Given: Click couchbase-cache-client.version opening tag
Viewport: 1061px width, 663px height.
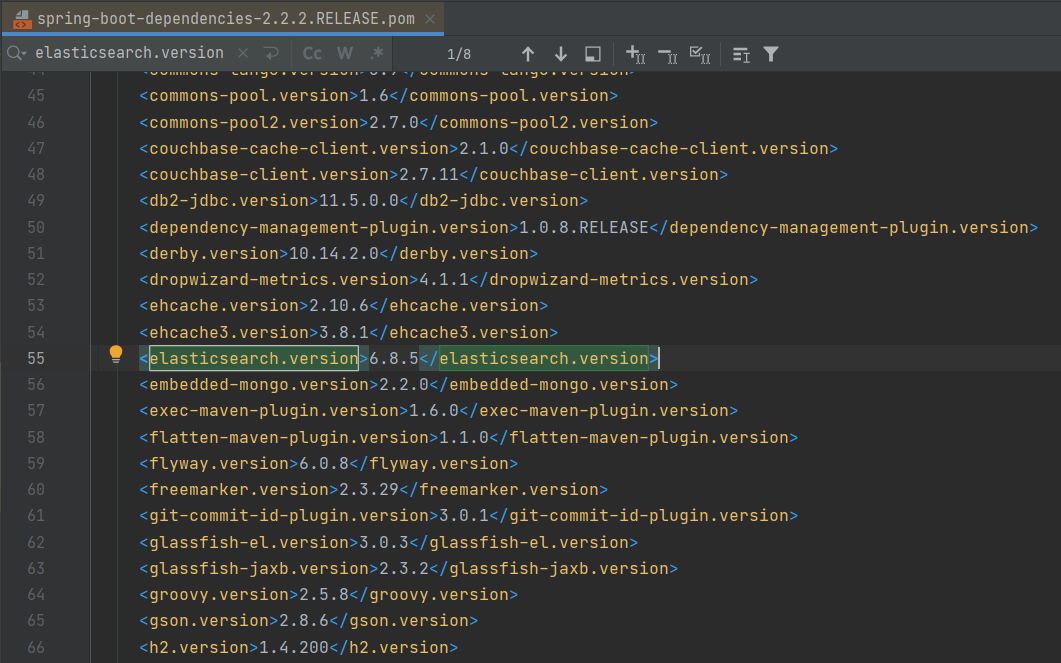Looking at the screenshot, I should [x=299, y=149].
